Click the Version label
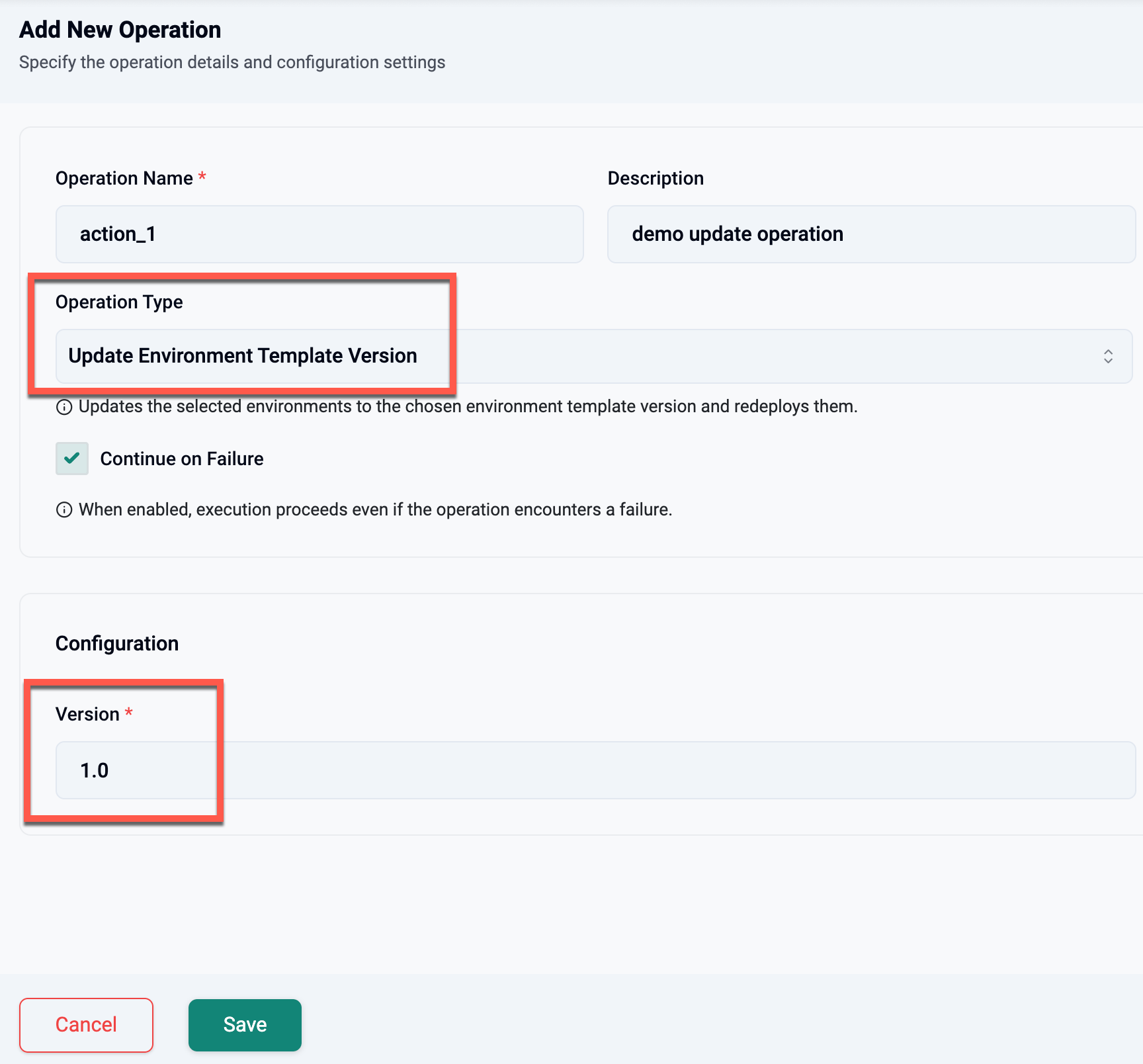This screenshot has width=1143, height=1064. tap(87, 715)
